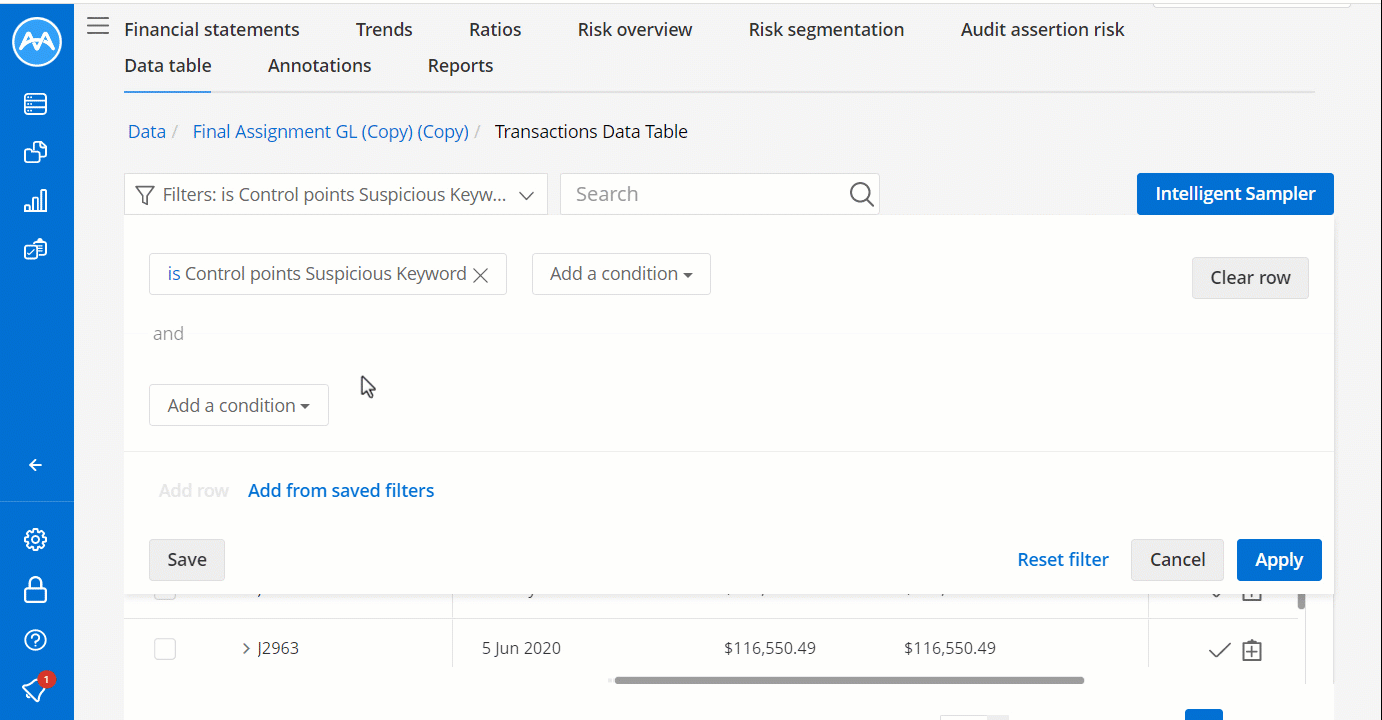The width and height of the screenshot is (1382, 720).
Task: Tick the checkbox for row J2963
Action: pyautogui.click(x=165, y=649)
